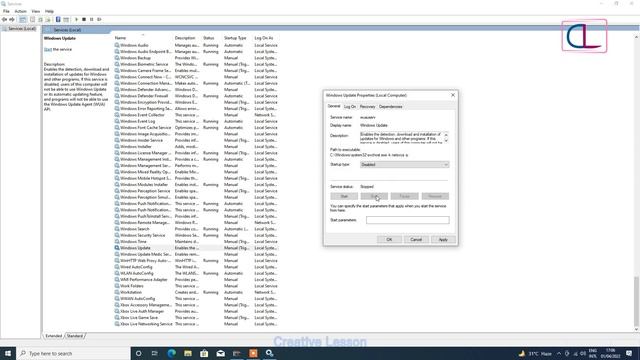Click the description box scroll up arrow
The width and height of the screenshot is (640, 360).
point(446,134)
